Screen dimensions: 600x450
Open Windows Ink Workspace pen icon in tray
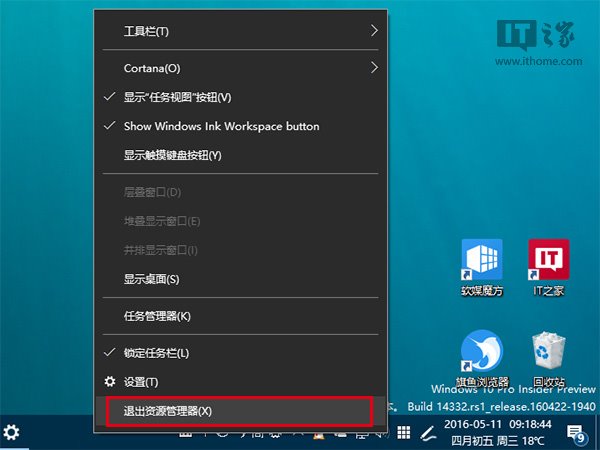[x=428, y=433]
